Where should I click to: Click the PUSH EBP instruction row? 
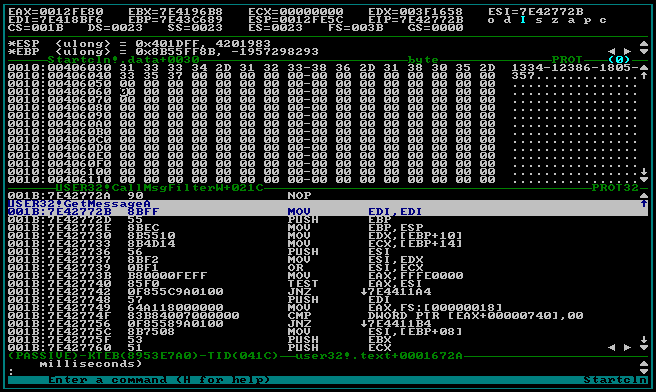coord(200,220)
